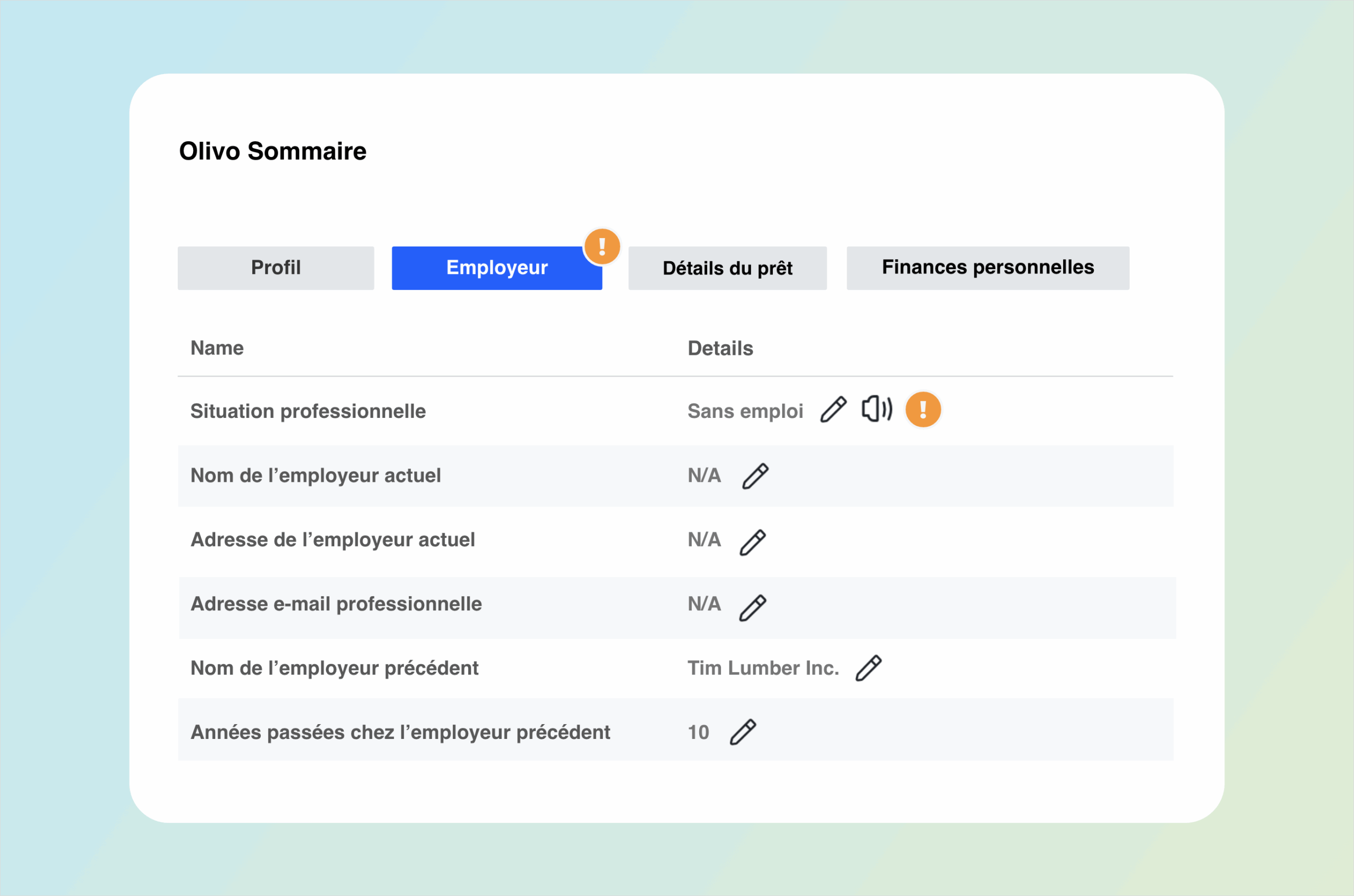The width and height of the screenshot is (1354, 896).
Task: Click the Name column header
Action: point(217,348)
